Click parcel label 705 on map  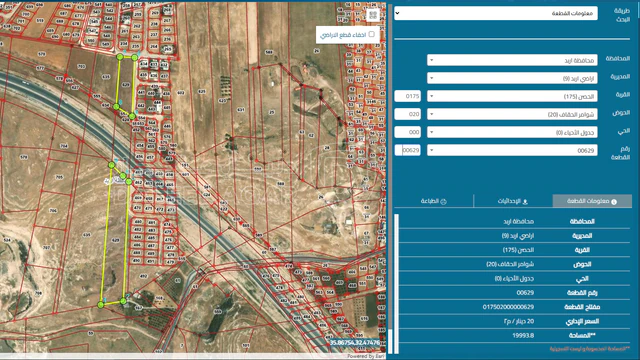(59, 177)
